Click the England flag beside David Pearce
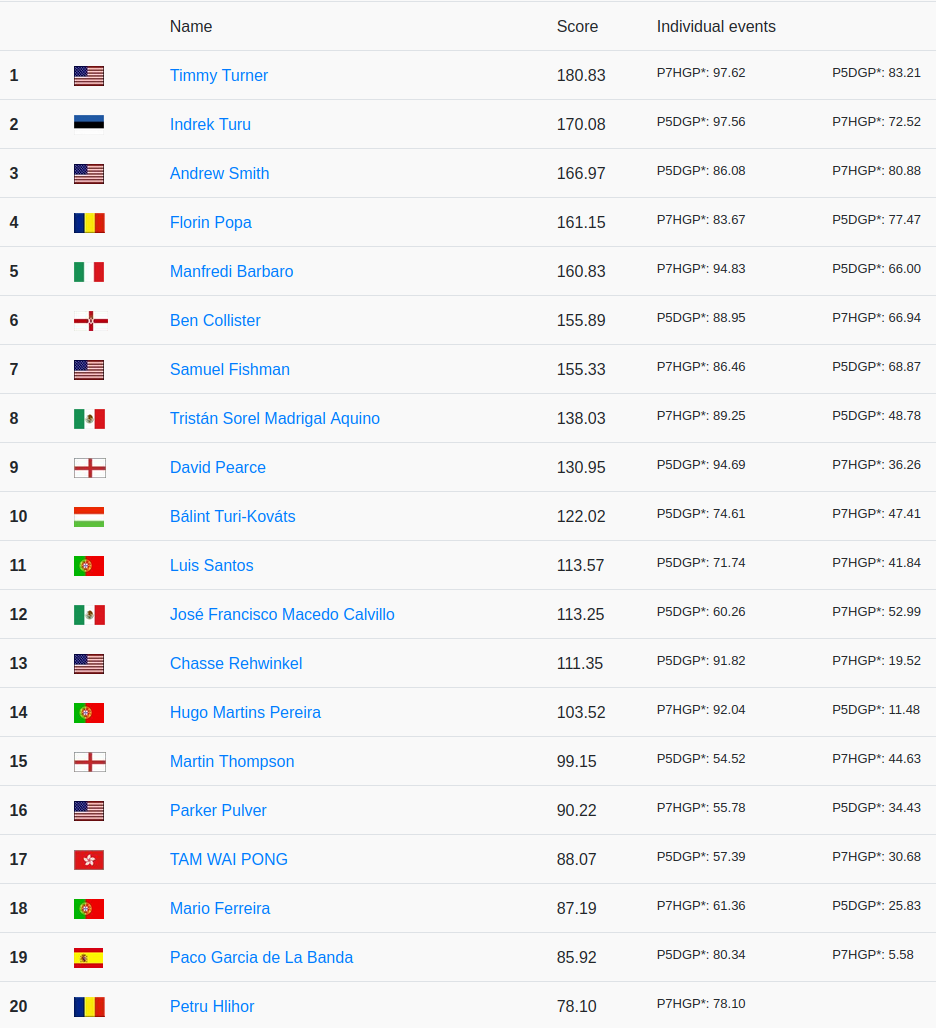This screenshot has height=1028, width=936. (90, 467)
